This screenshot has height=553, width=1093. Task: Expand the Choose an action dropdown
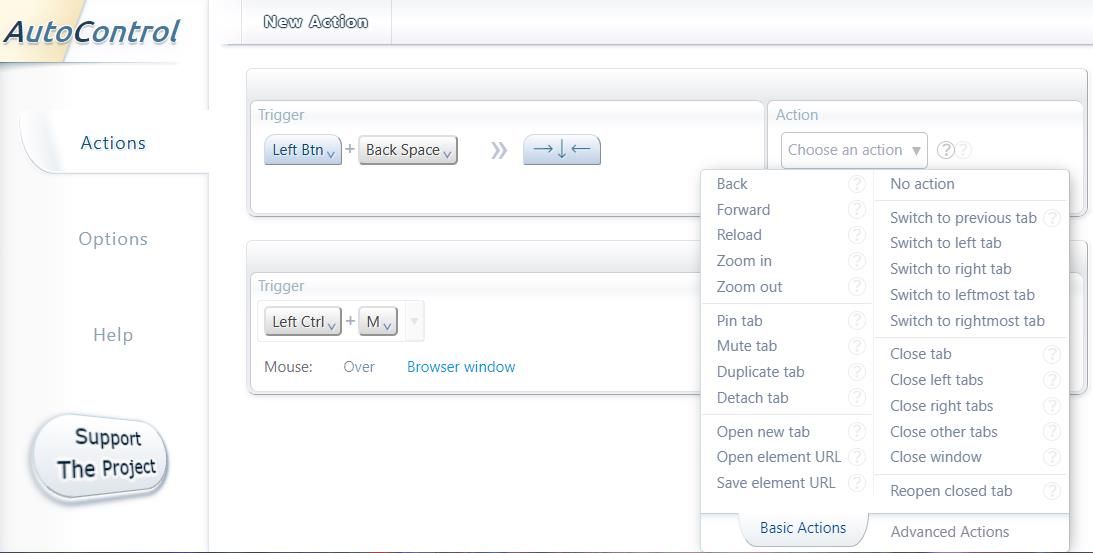(x=854, y=150)
